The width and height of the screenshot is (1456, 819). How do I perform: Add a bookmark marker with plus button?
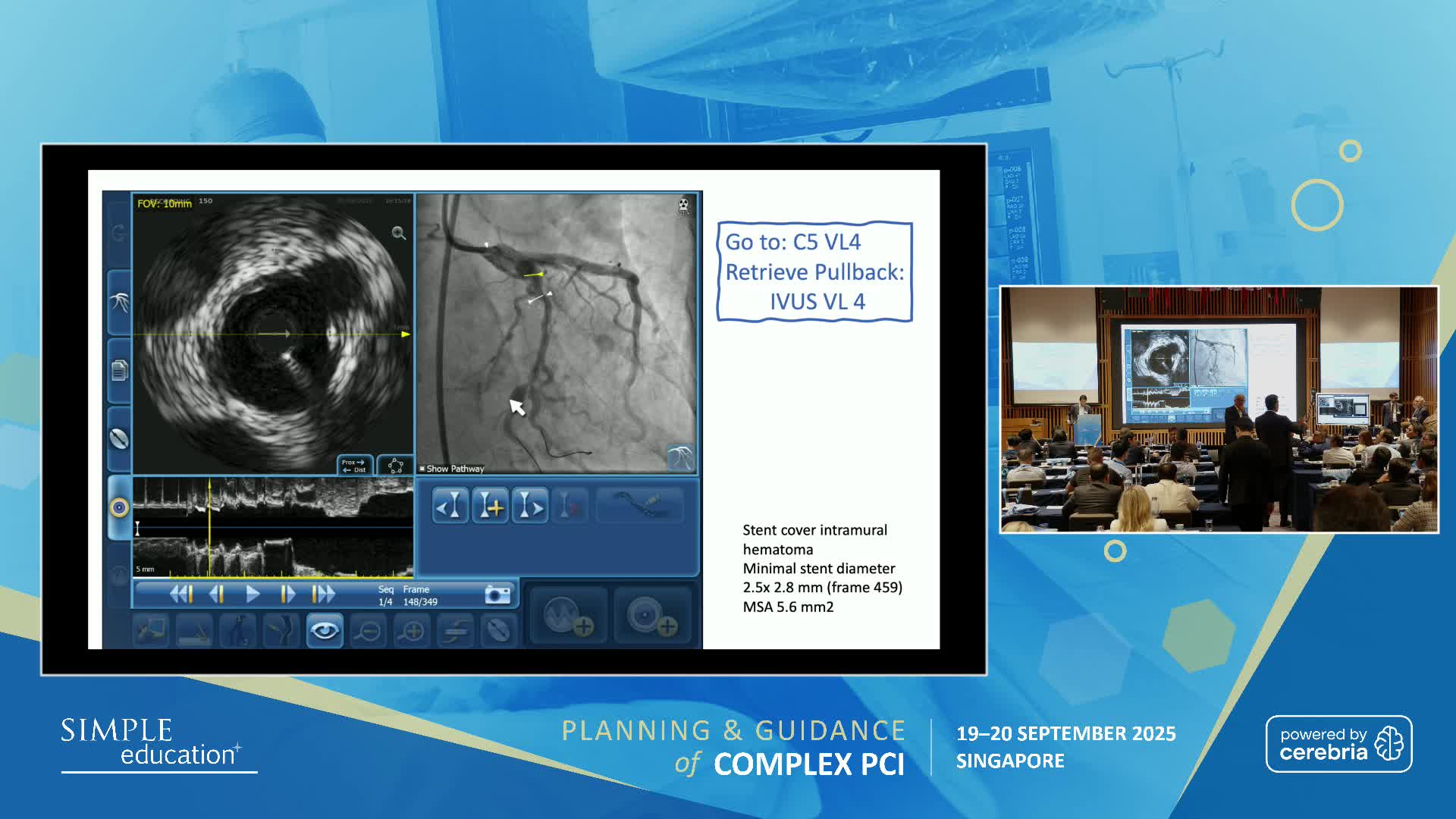tap(491, 506)
